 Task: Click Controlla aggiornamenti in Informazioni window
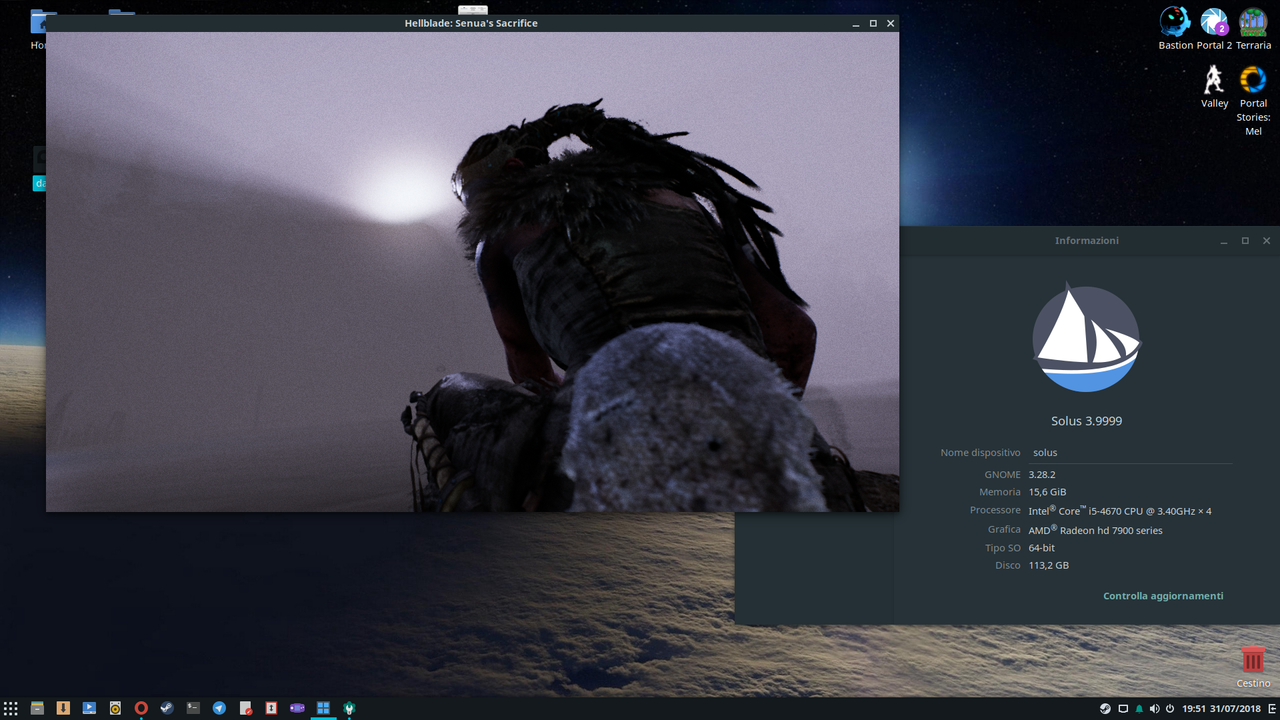[x=1163, y=596]
